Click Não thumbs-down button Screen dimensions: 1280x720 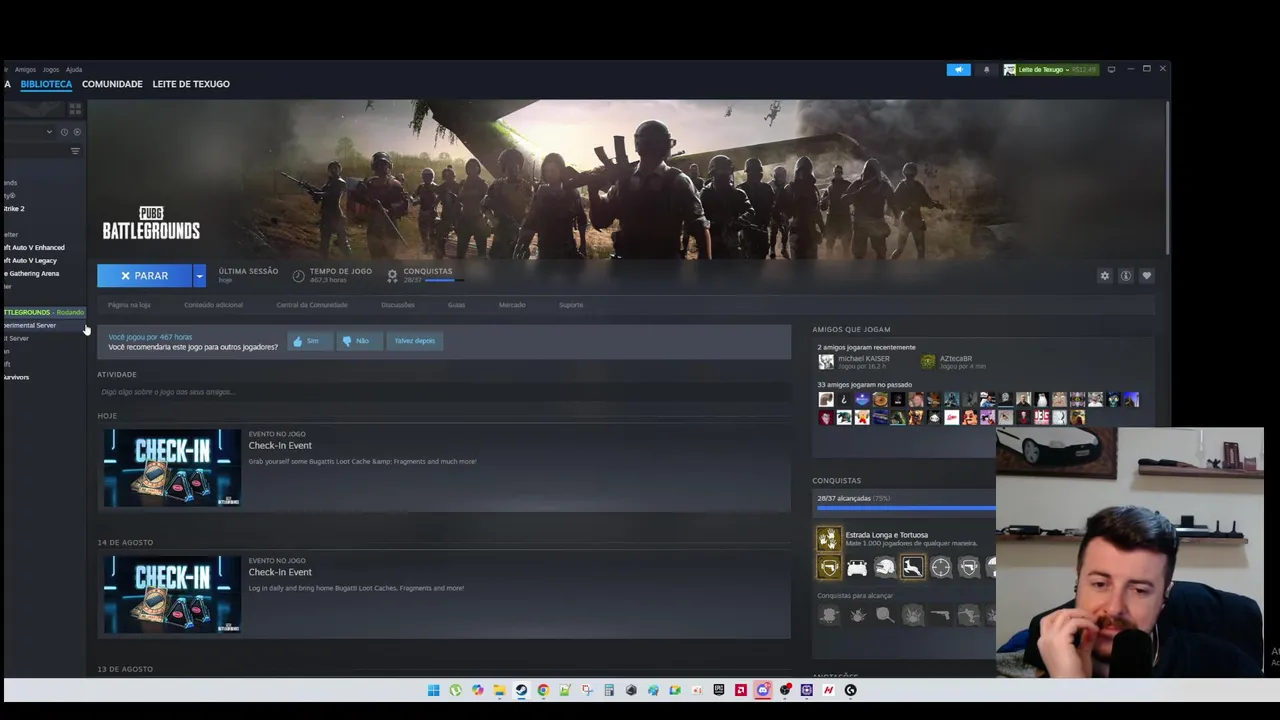(x=358, y=341)
